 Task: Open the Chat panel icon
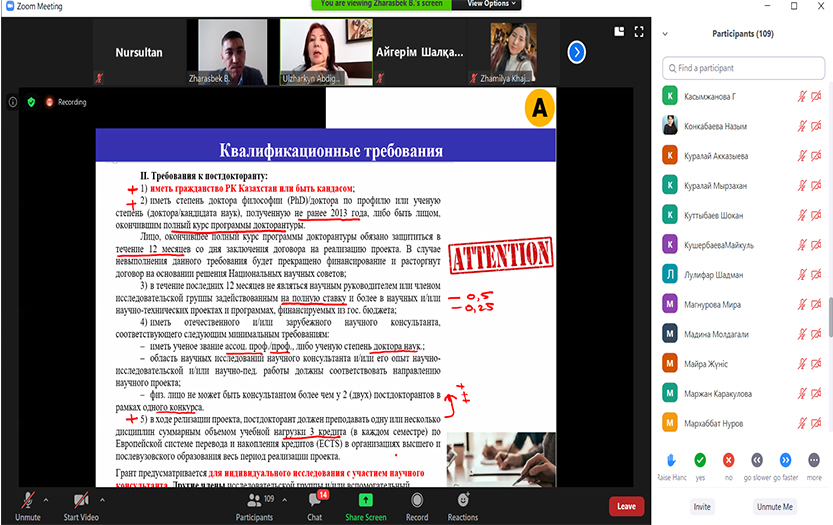click(x=315, y=500)
